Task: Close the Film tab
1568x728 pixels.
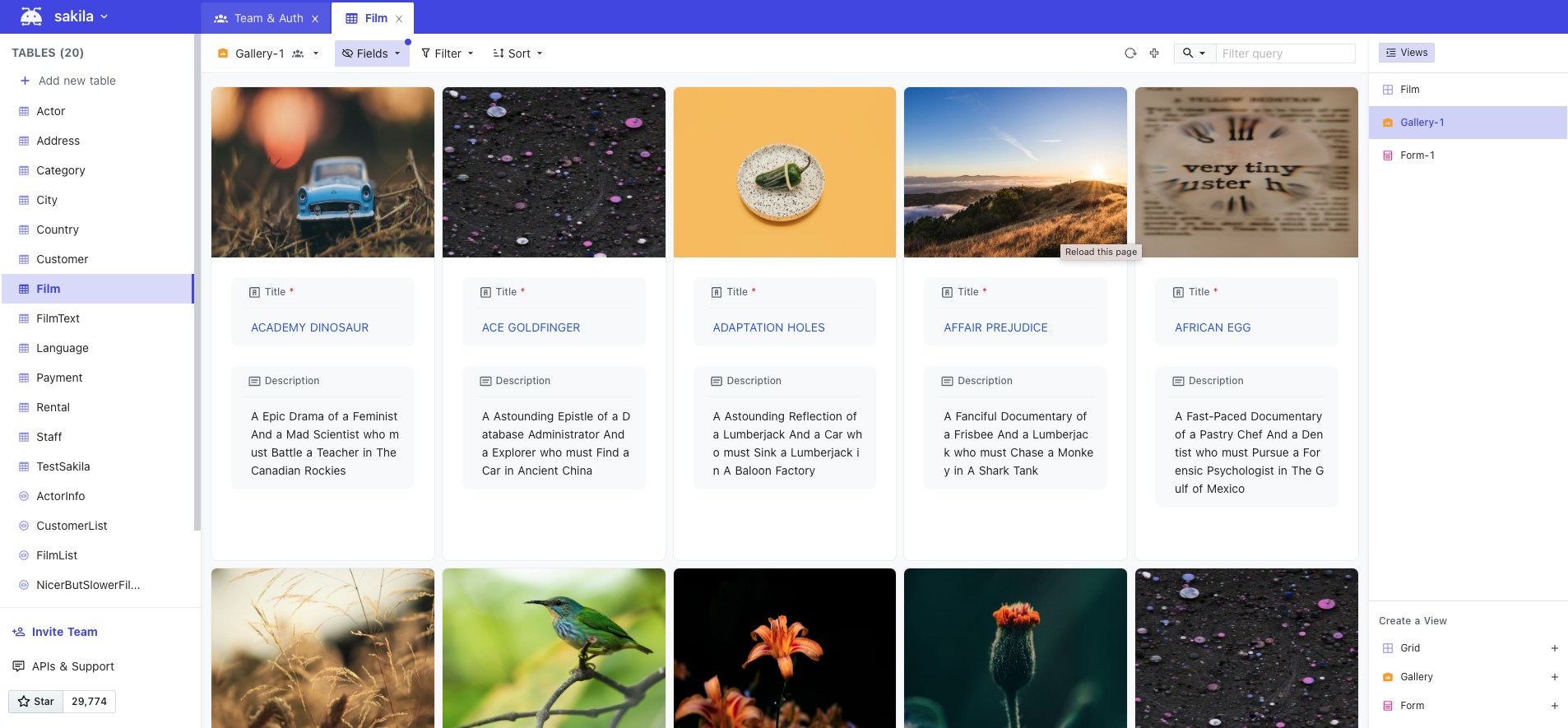Action: (399, 18)
